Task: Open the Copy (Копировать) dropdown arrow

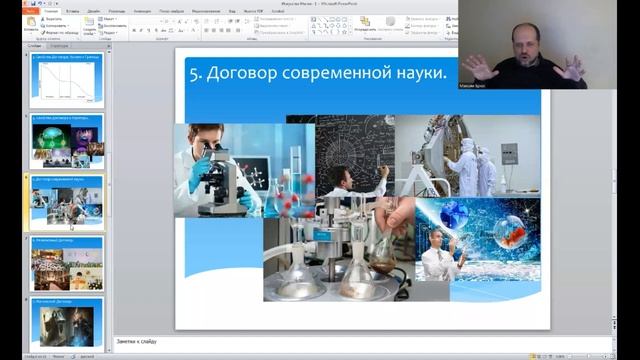Action: point(68,26)
